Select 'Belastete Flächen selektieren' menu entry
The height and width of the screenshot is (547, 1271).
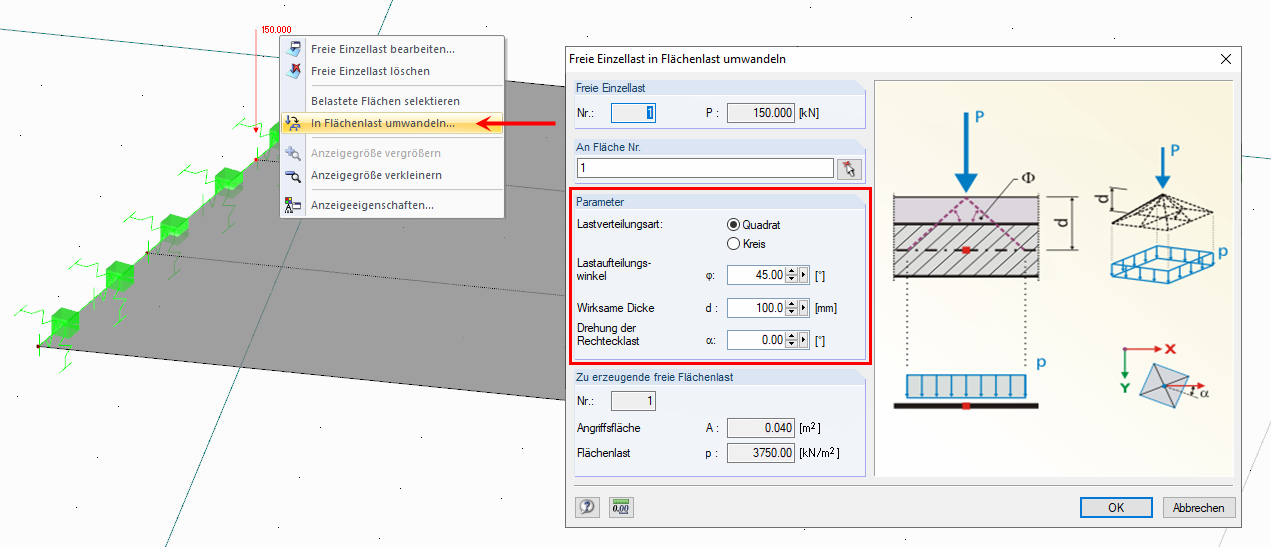(x=392, y=101)
